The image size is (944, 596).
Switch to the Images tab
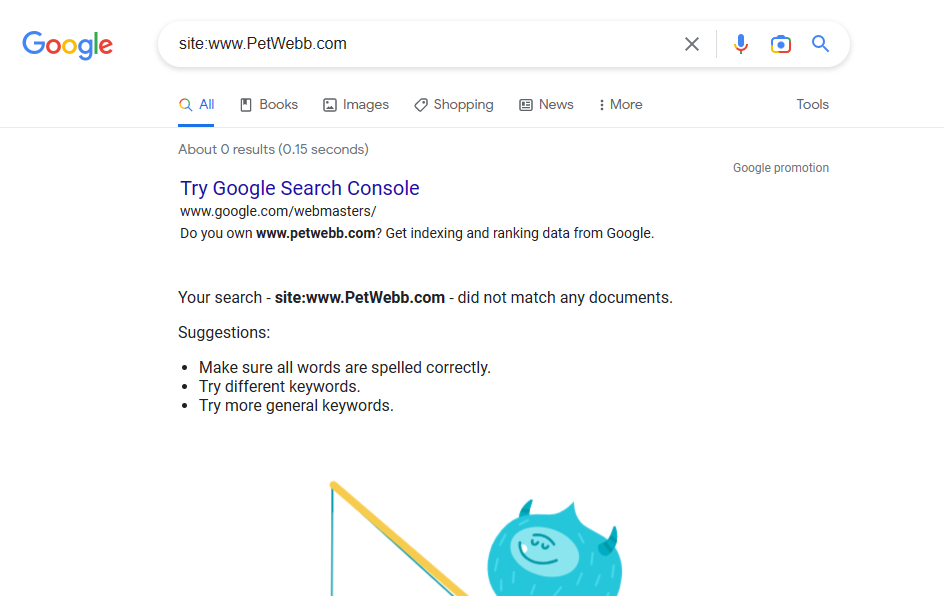365,105
